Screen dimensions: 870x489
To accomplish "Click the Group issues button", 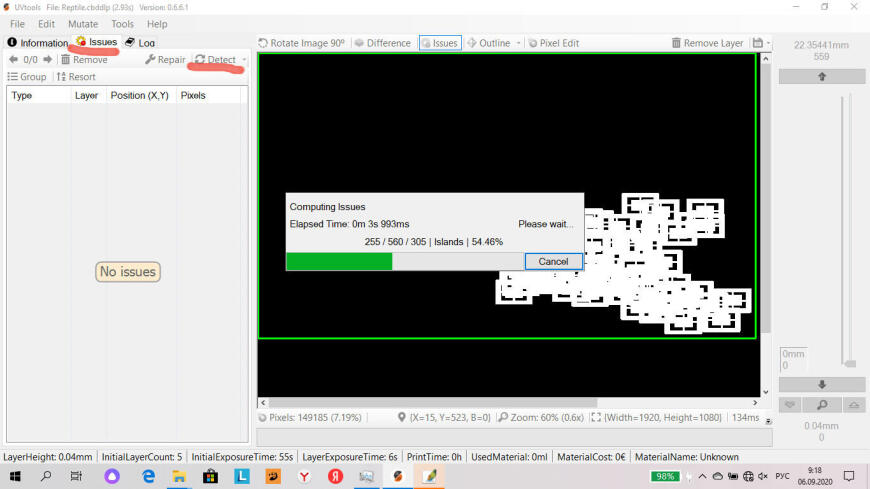I will coord(27,77).
